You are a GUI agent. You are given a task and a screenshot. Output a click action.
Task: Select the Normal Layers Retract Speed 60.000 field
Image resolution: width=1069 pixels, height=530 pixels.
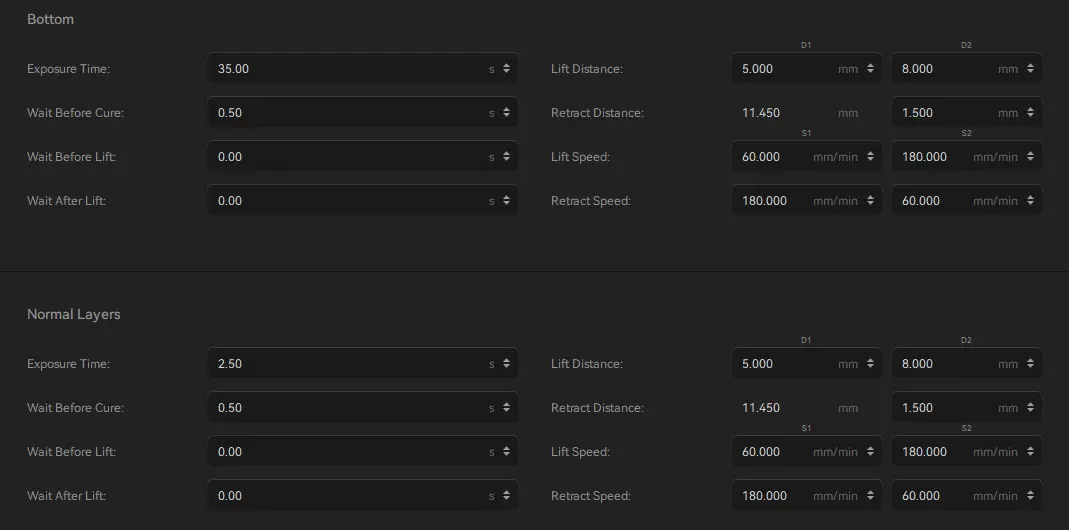(967, 495)
